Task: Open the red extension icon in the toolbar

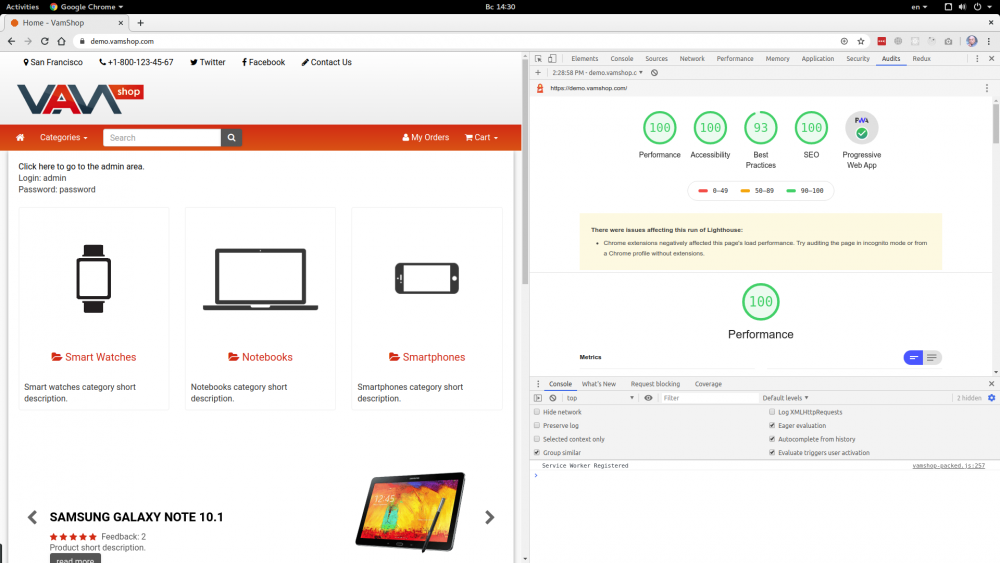Action: click(x=881, y=41)
